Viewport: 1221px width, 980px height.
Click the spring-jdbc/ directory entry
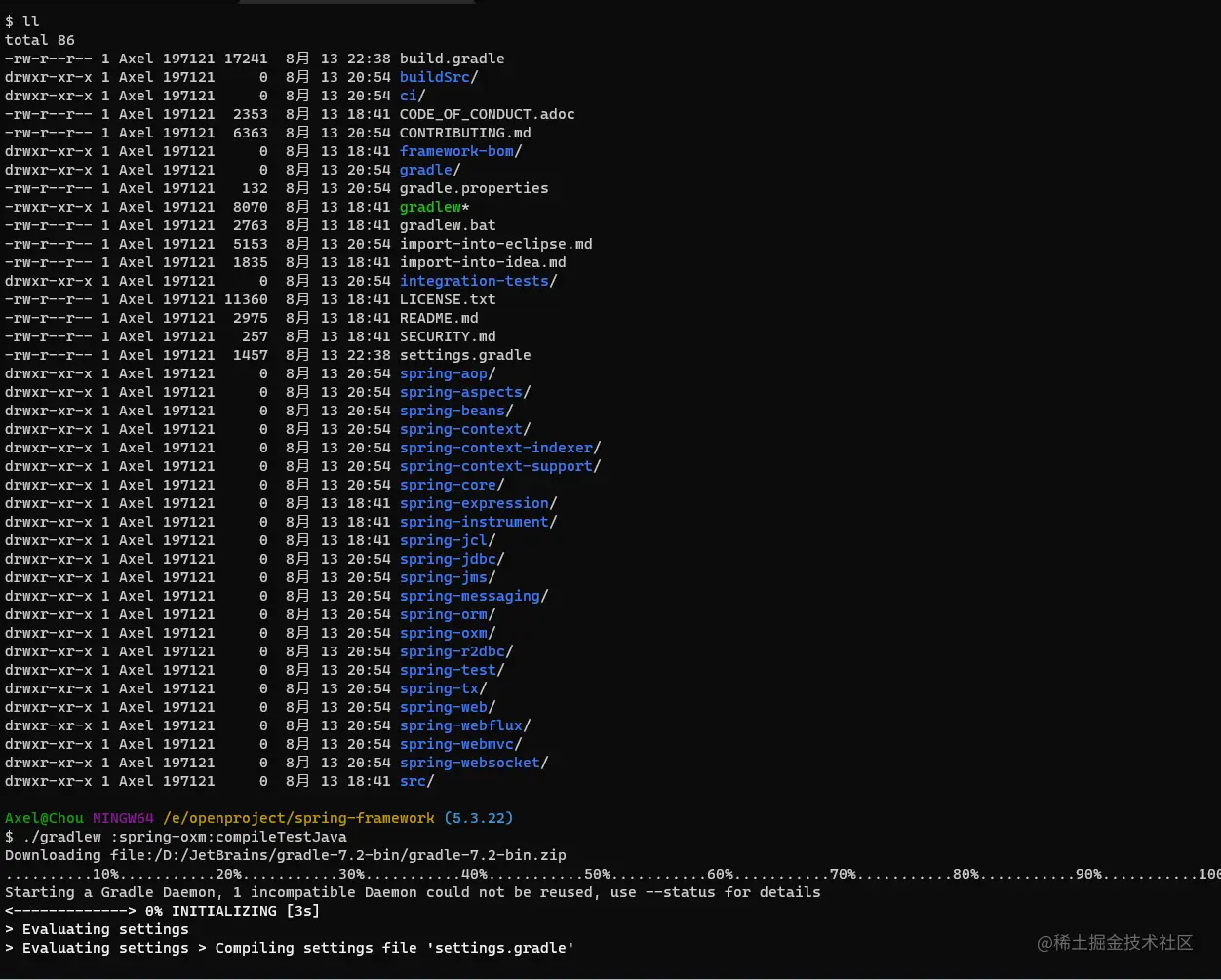click(452, 559)
